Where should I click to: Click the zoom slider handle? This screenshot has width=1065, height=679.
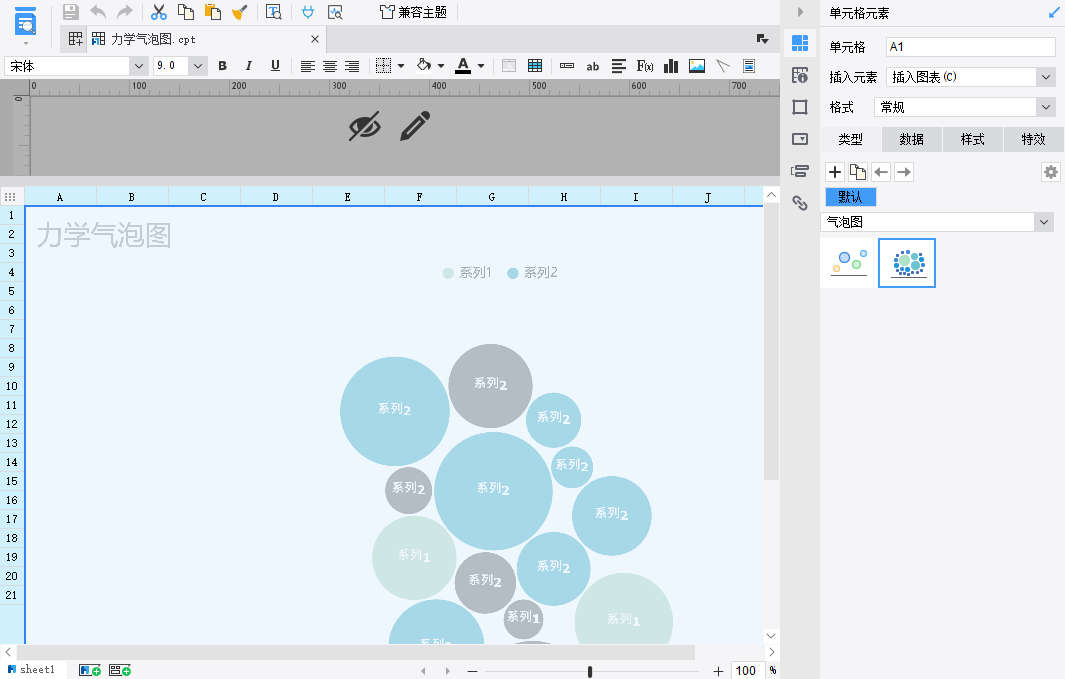[x=590, y=671]
